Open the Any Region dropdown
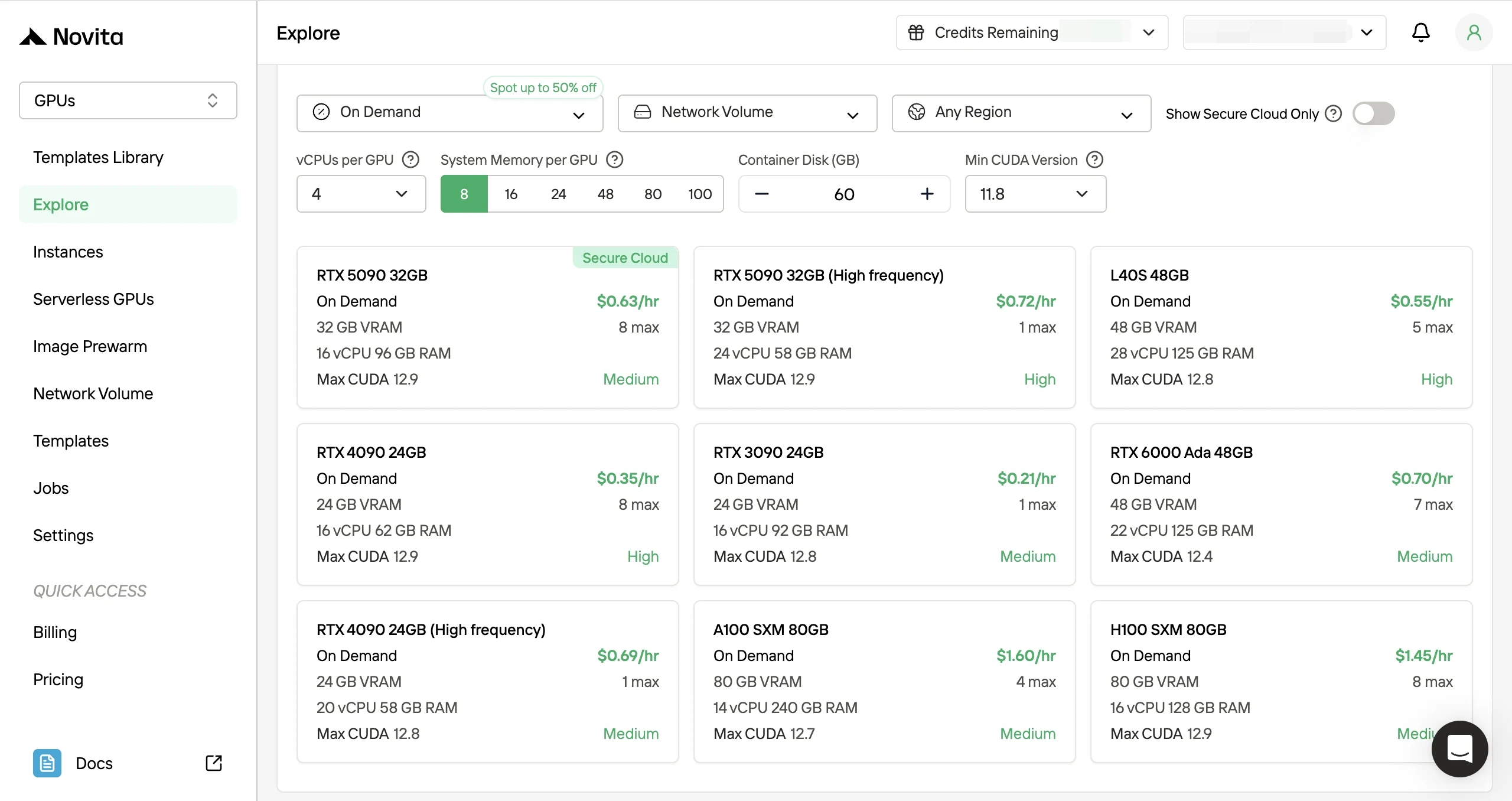The height and width of the screenshot is (801, 1512). click(1021, 113)
